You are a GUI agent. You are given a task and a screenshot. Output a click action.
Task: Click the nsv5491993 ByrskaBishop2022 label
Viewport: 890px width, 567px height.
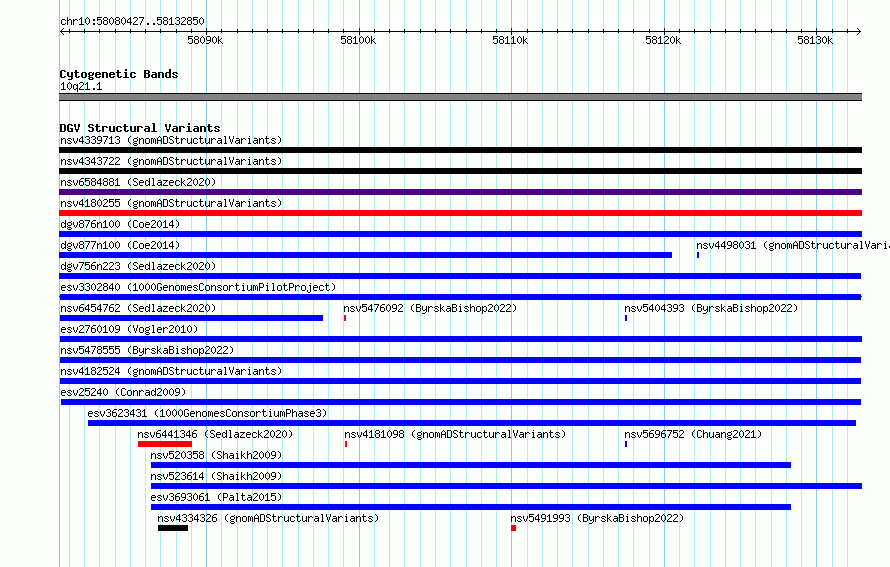(x=597, y=518)
